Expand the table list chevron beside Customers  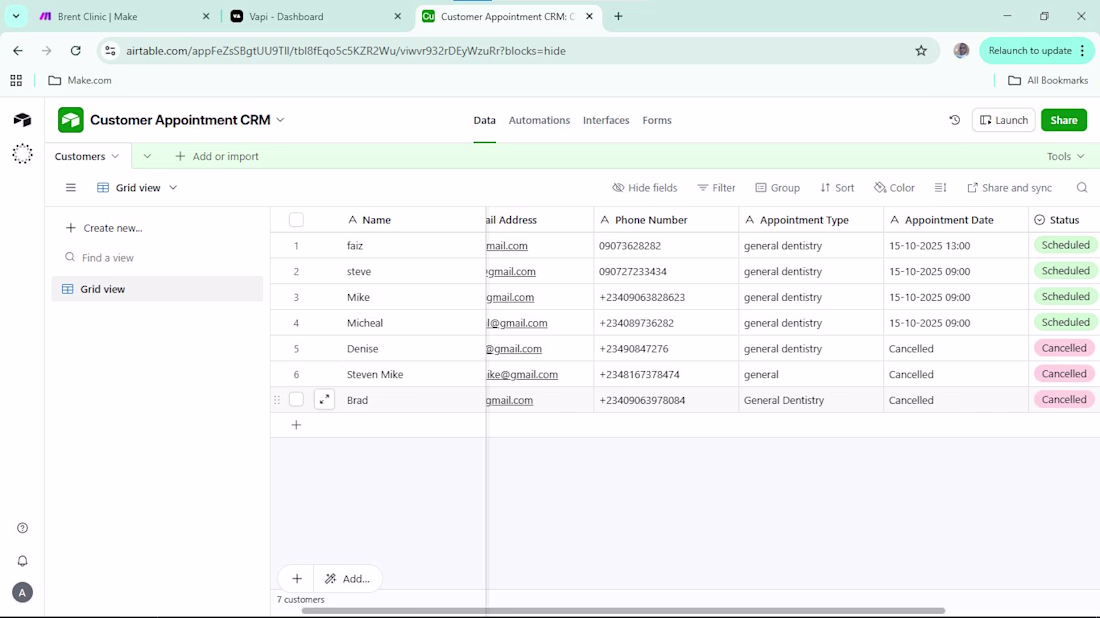tap(147, 156)
